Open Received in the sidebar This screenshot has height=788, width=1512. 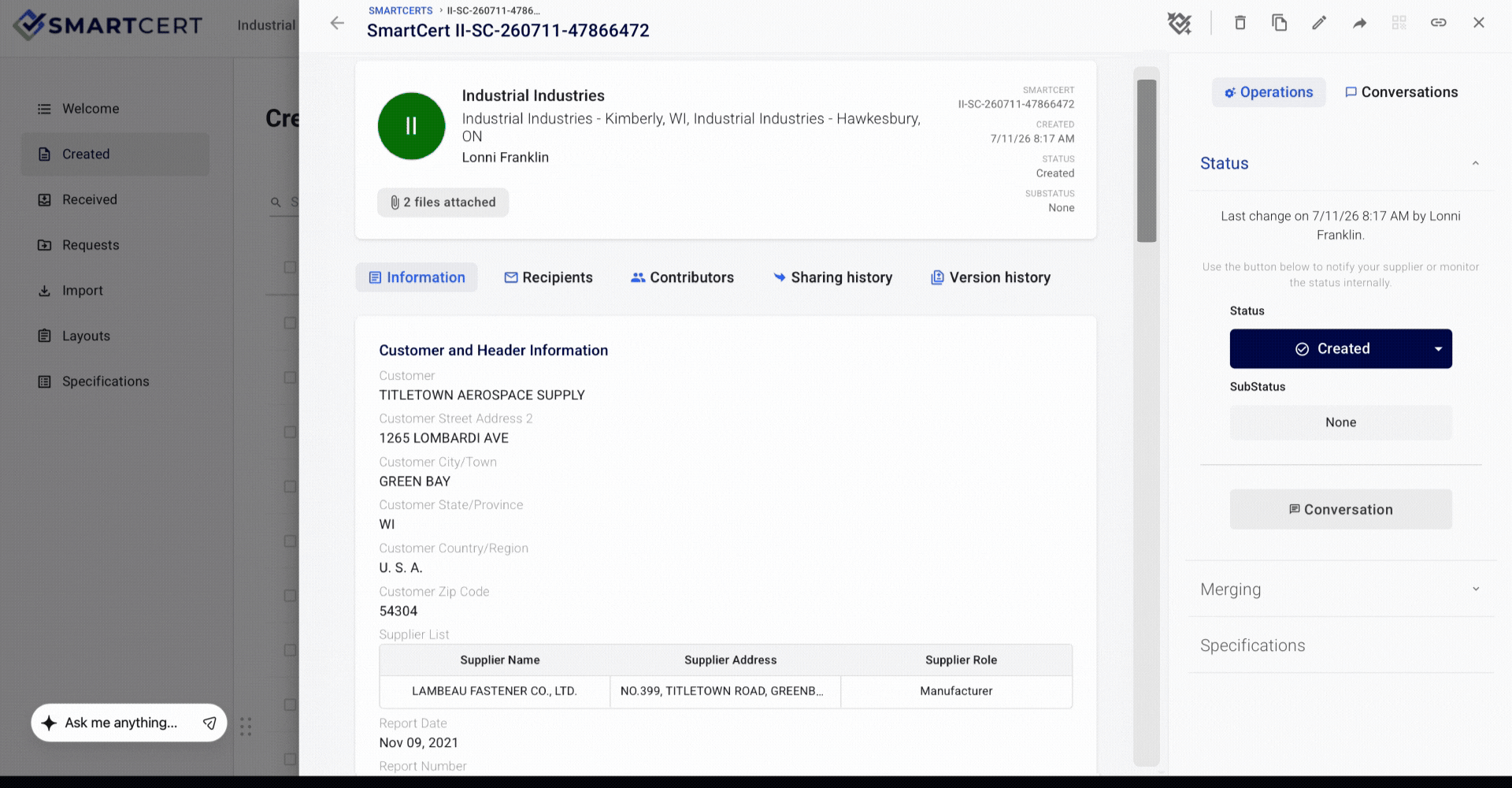point(115,200)
